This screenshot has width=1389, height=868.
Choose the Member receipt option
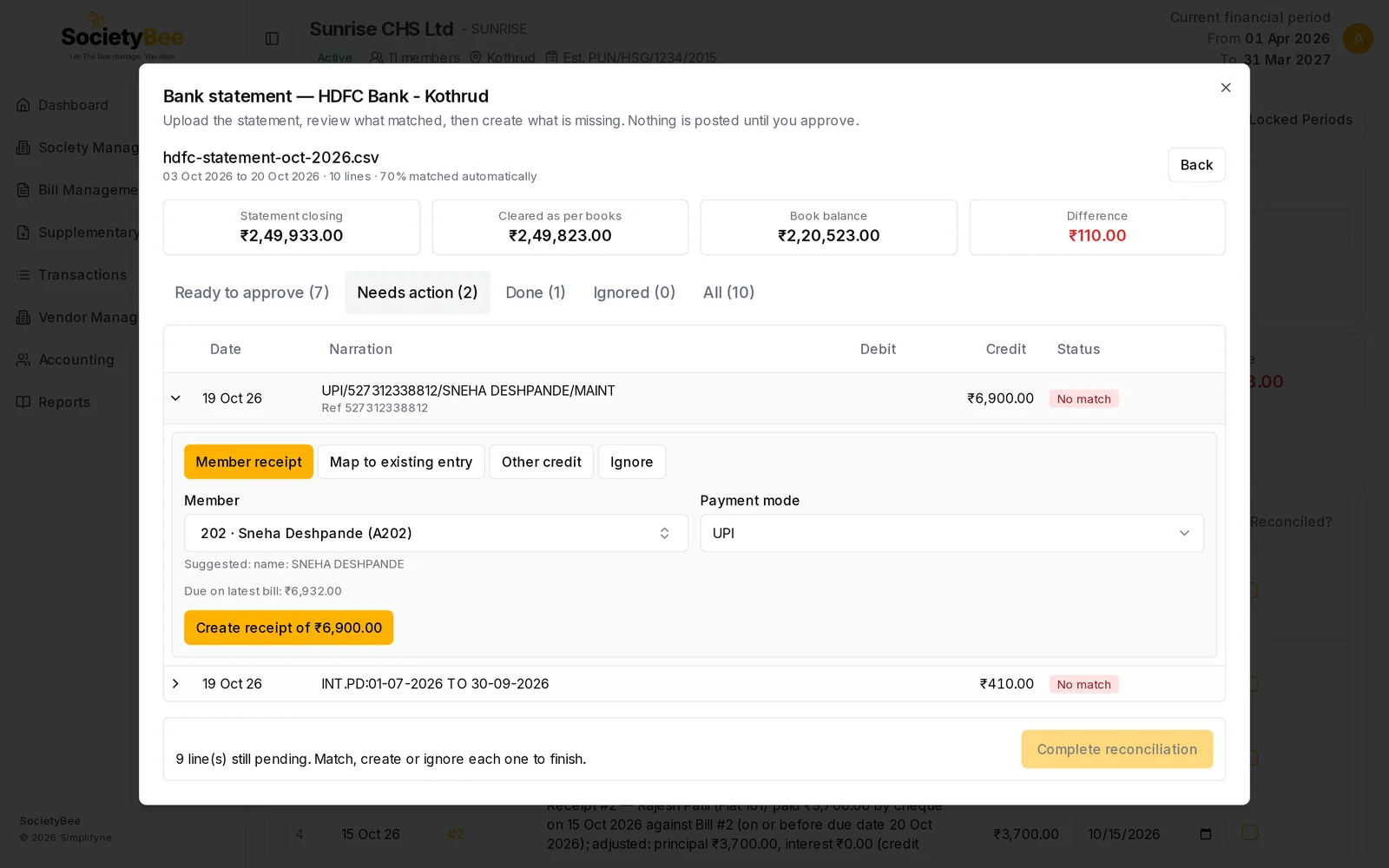pos(248,462)
